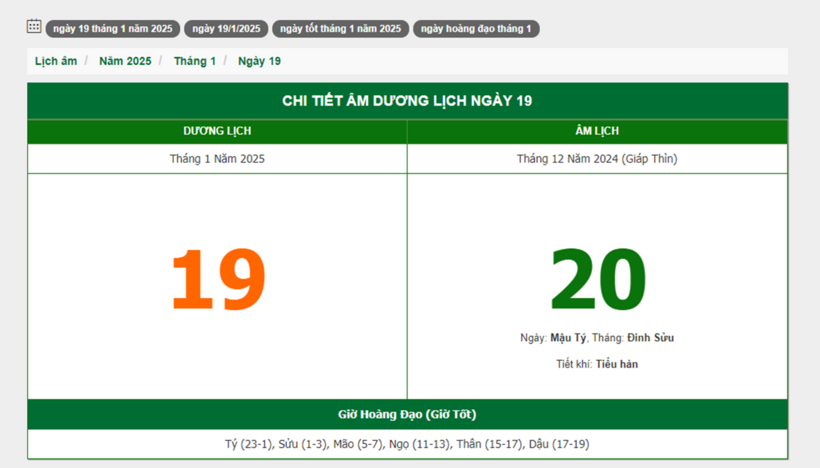Click the bold 'Đinh Sửu' month name

(x=650, y=338)
